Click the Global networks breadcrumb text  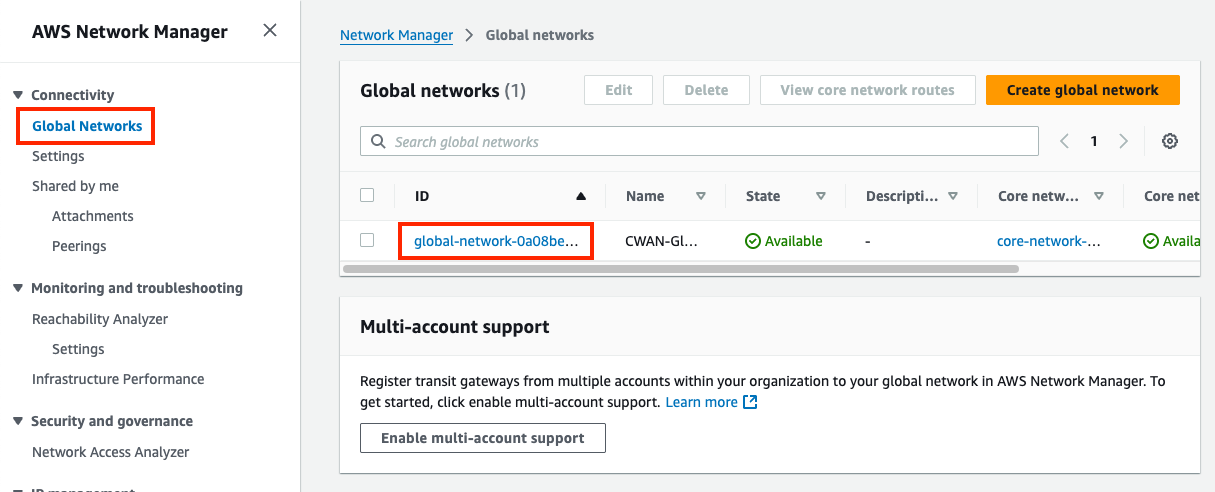pyautogui.click(x=540, y=35)
